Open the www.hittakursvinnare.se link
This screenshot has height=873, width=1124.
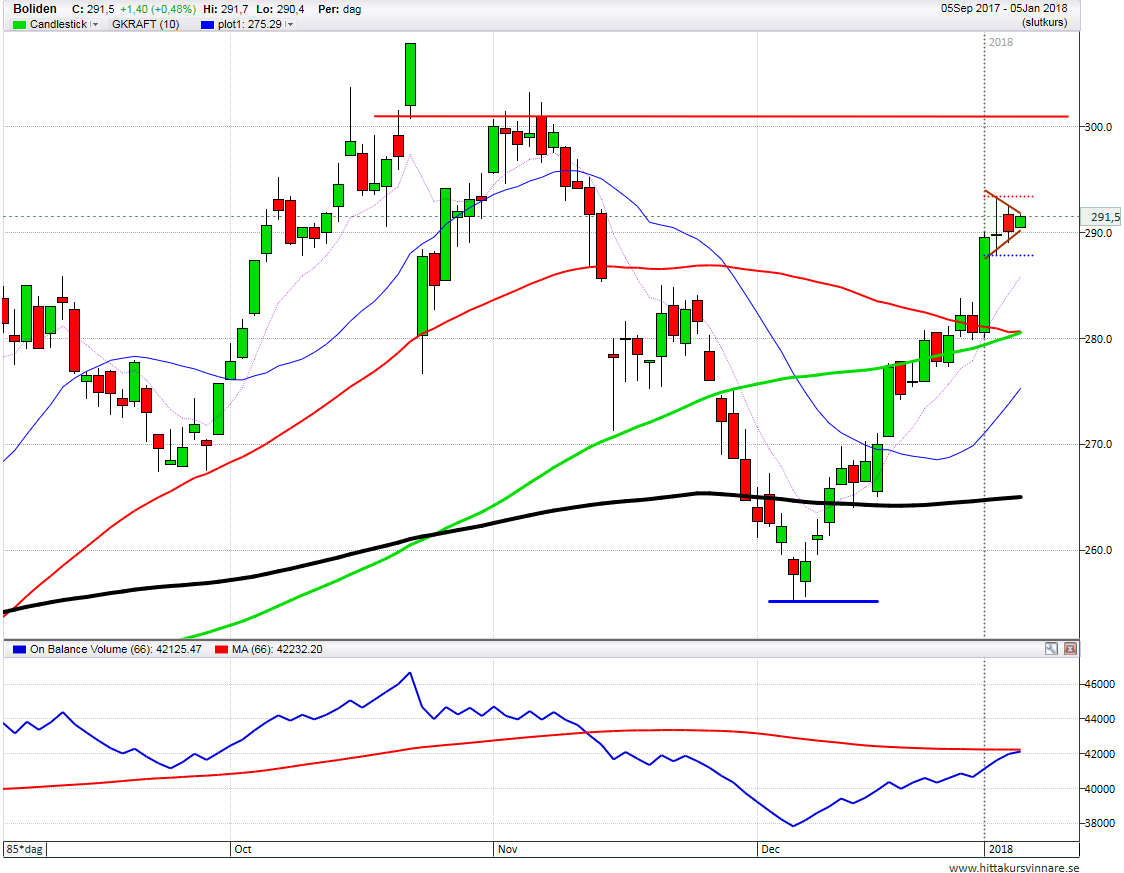pos(1014,867)
